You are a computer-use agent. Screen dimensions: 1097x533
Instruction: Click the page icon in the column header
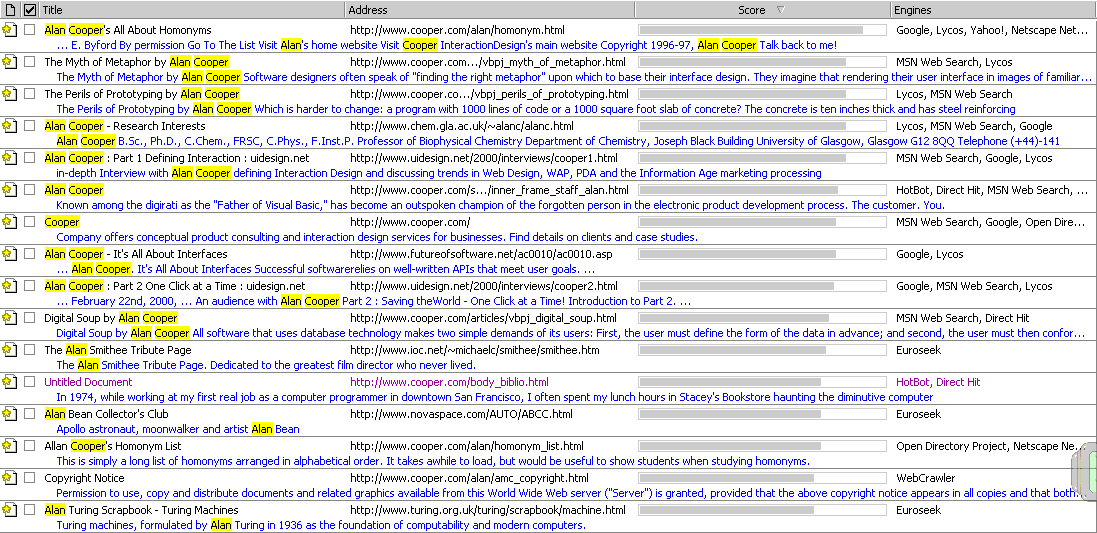point(9,10)
